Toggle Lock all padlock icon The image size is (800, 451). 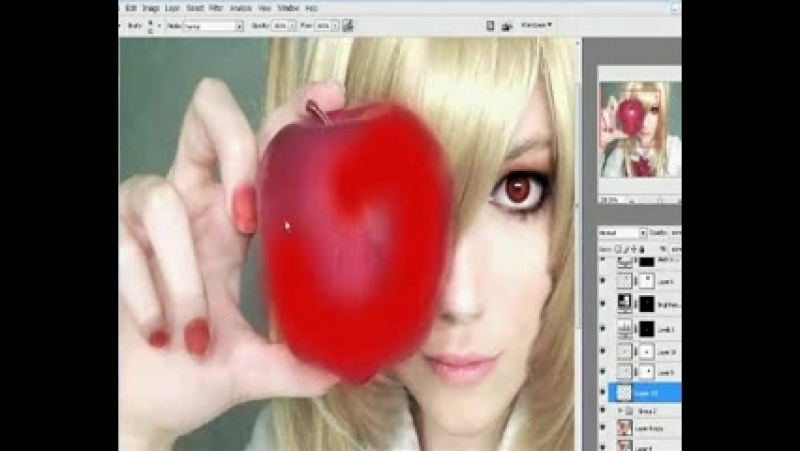click(642, 249)
